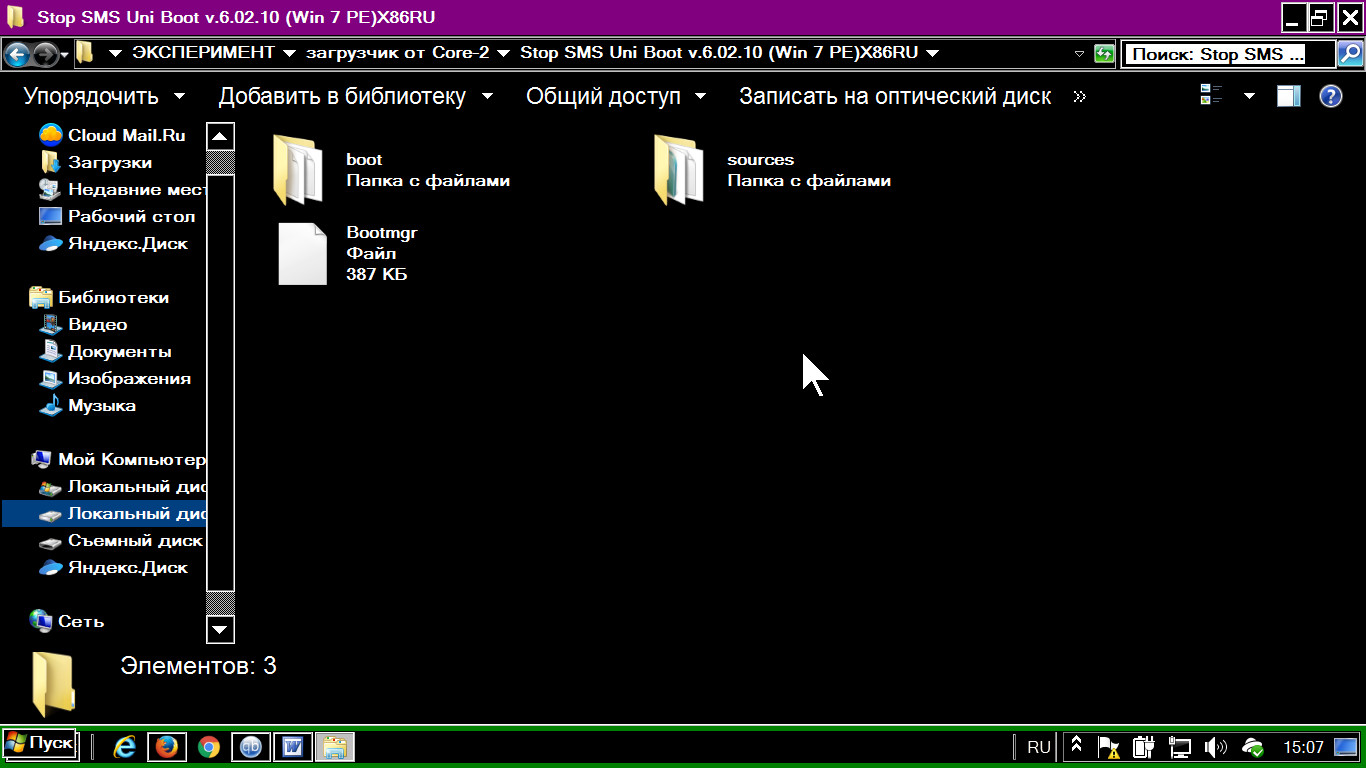Click the clock showing 15:07
Viewport: 1366px width, 768px height.
(x=1303, y=747)
